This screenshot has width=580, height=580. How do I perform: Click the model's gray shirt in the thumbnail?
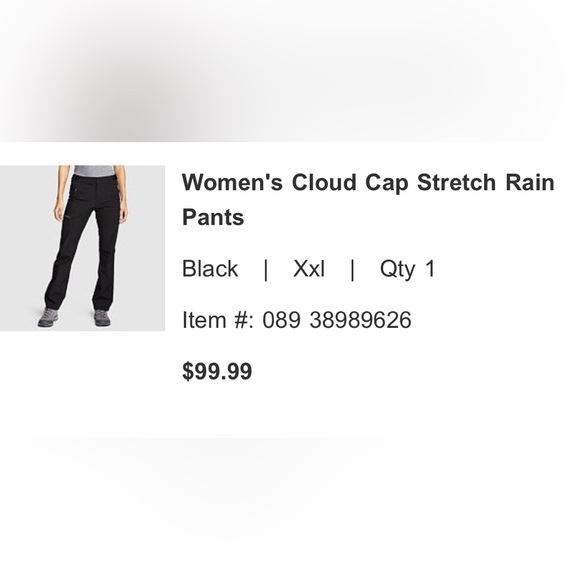92,170
